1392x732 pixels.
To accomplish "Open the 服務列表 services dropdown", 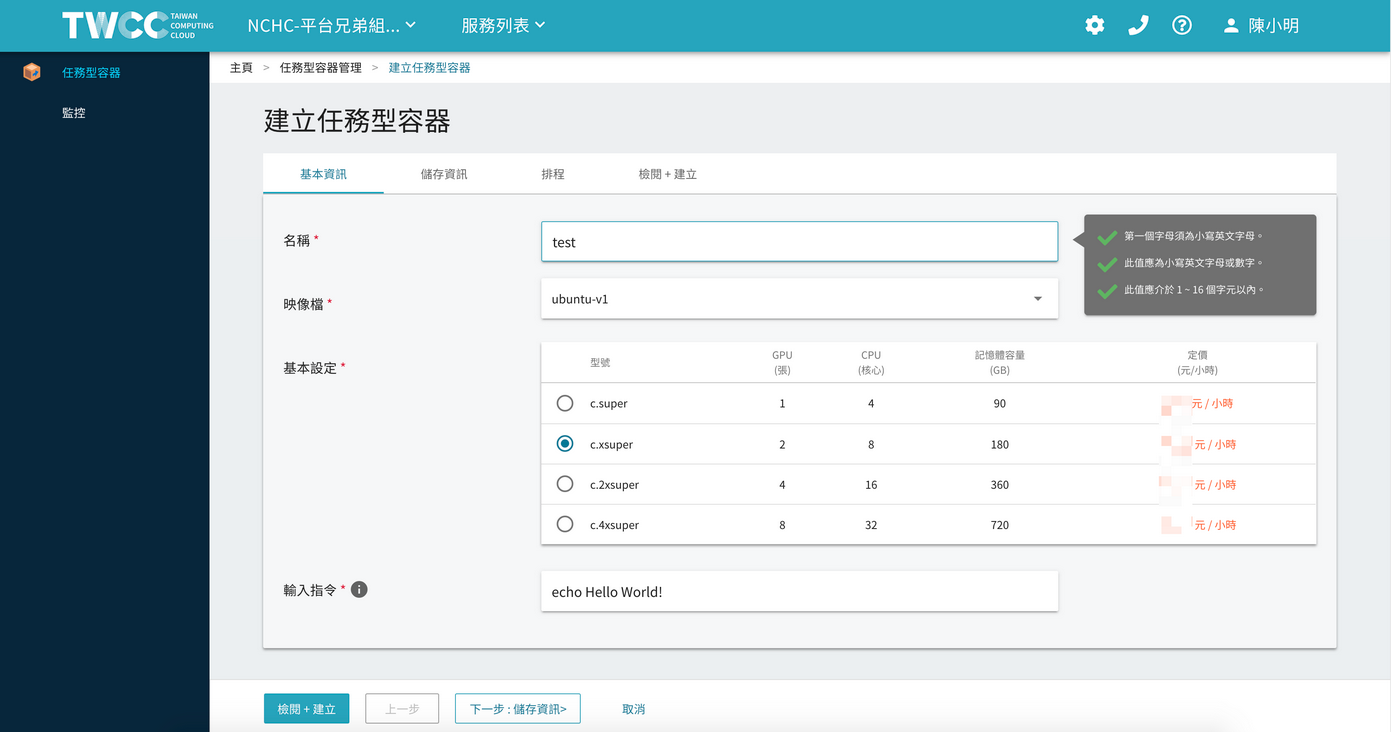I will tap(504, 26).
